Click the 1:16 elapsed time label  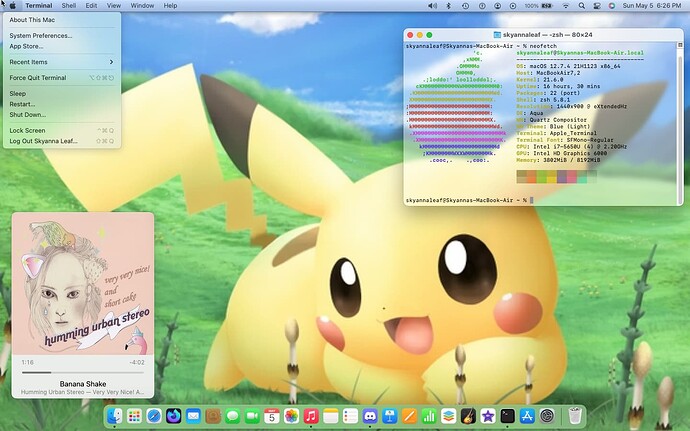(x=27, y=362)
